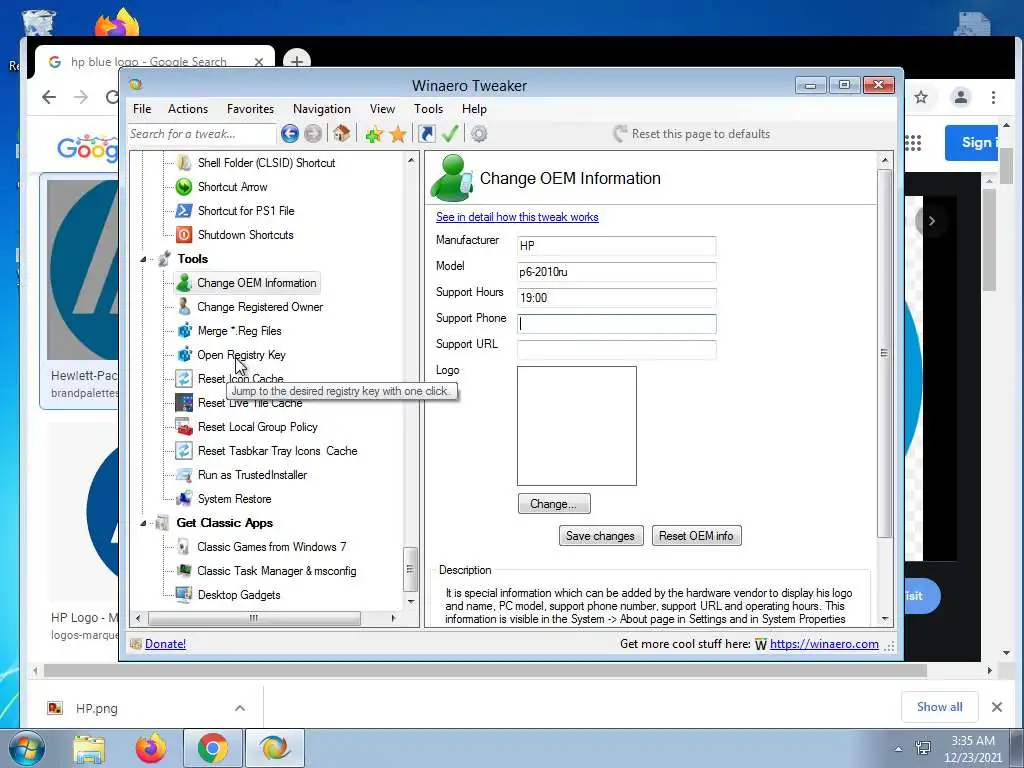Screen dimensions: 1024x768
Task: Open the https://winaero.com link
Action: click(x=824, y=644)
